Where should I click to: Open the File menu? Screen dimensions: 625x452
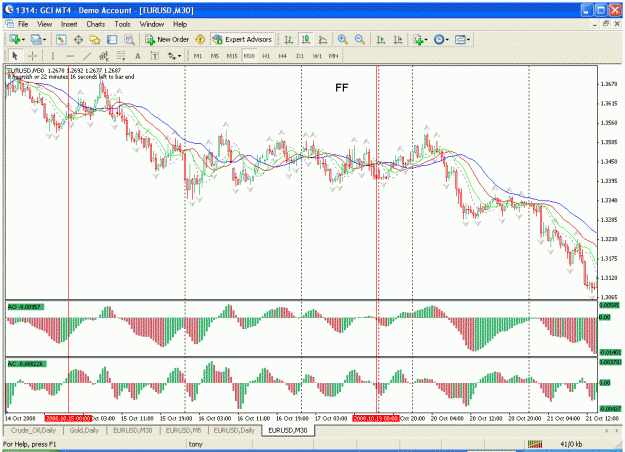pyautogui.click(x=23, y=24)
